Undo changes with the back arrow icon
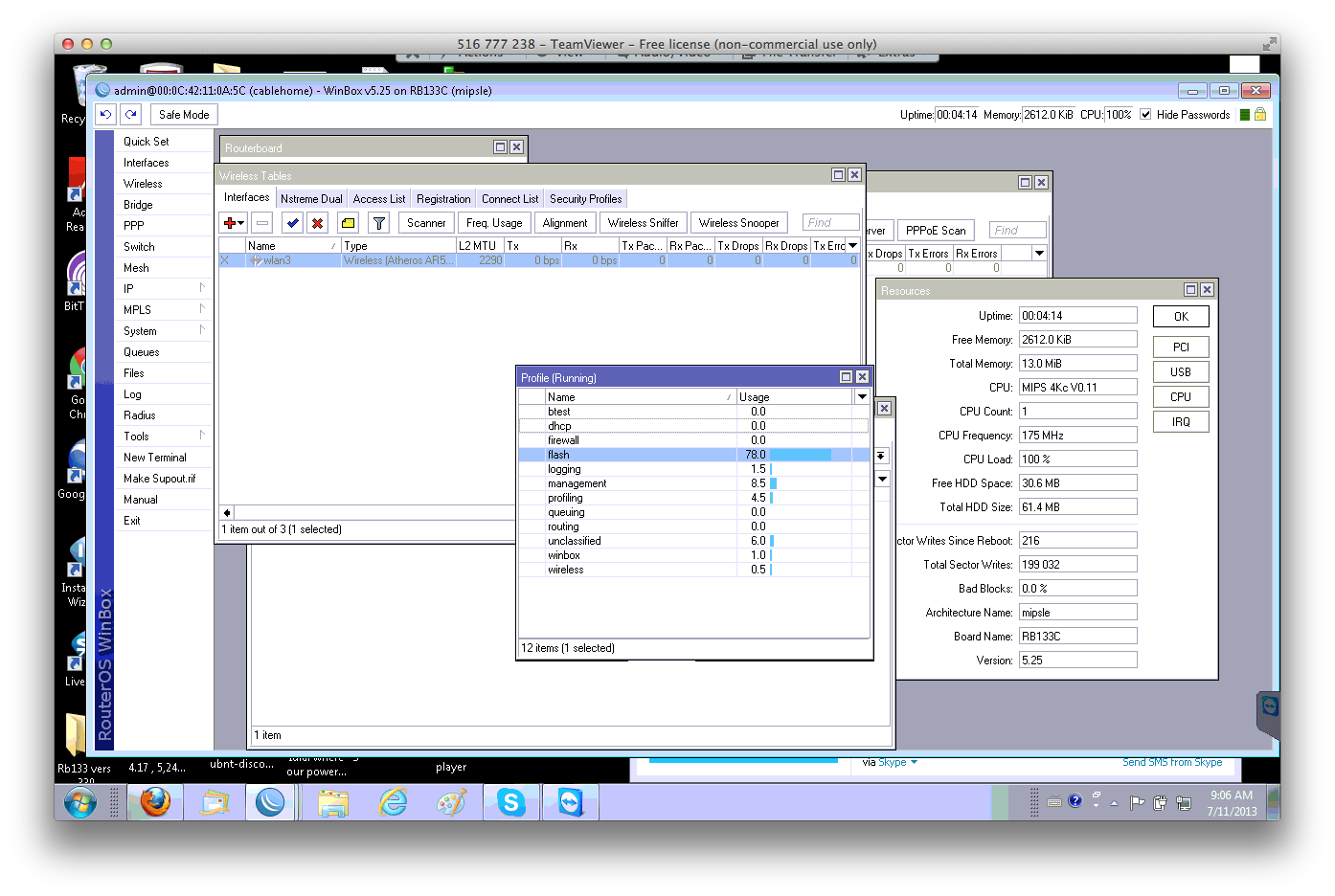This screenshot has height=896, width=1335. click(x=105, y=114)
